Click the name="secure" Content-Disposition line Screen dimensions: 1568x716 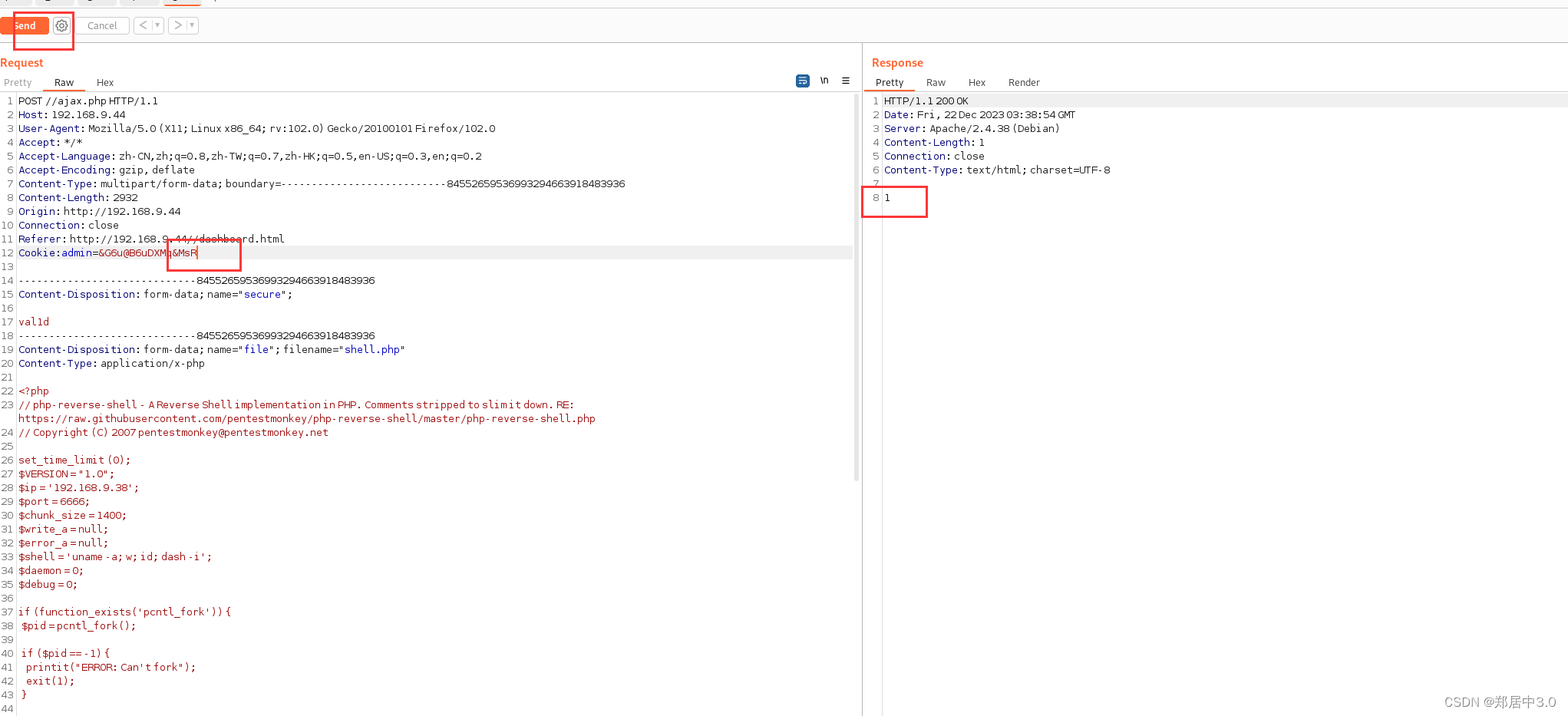[x=156, y=294]
